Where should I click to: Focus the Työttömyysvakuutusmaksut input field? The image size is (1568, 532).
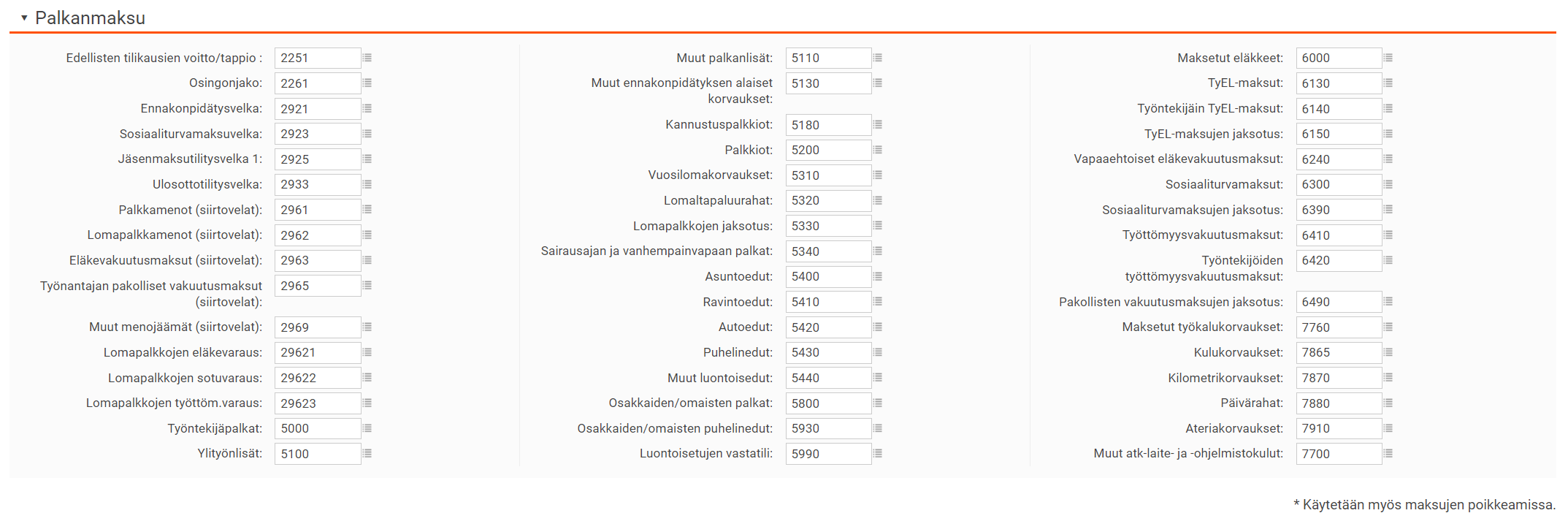1338,235
